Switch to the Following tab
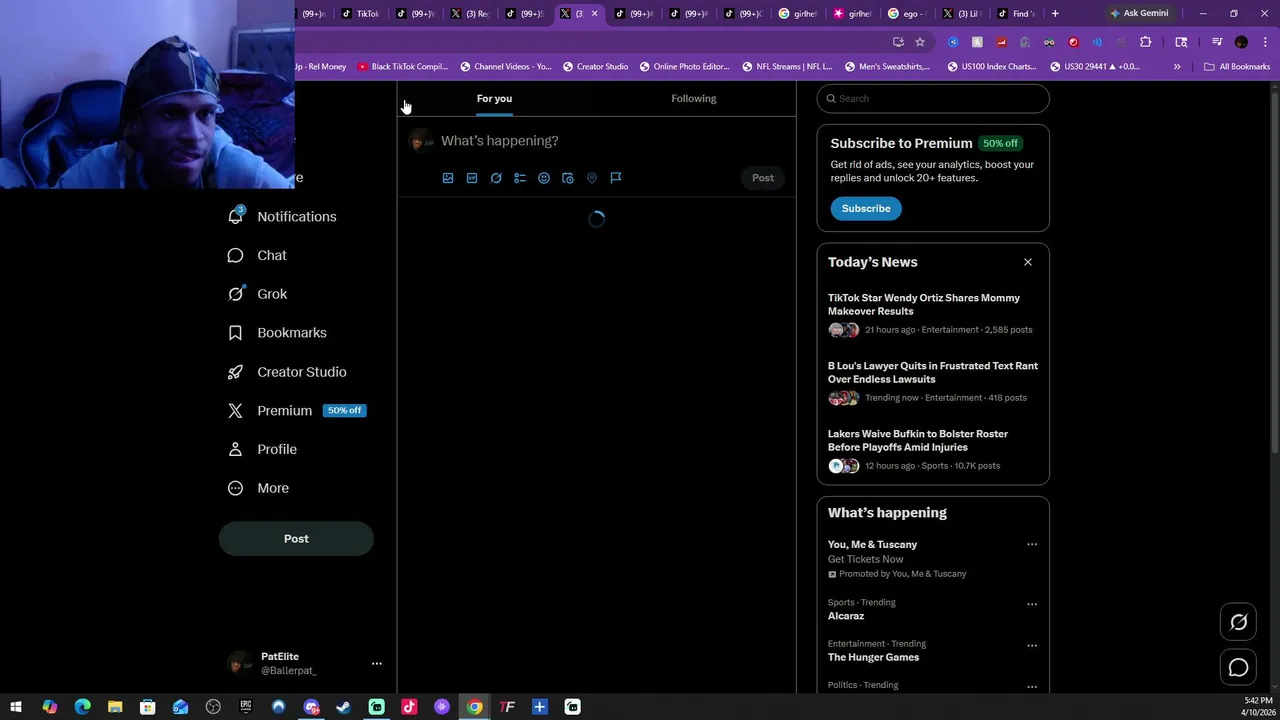1280x720 pixels. (x=694, y=98)
